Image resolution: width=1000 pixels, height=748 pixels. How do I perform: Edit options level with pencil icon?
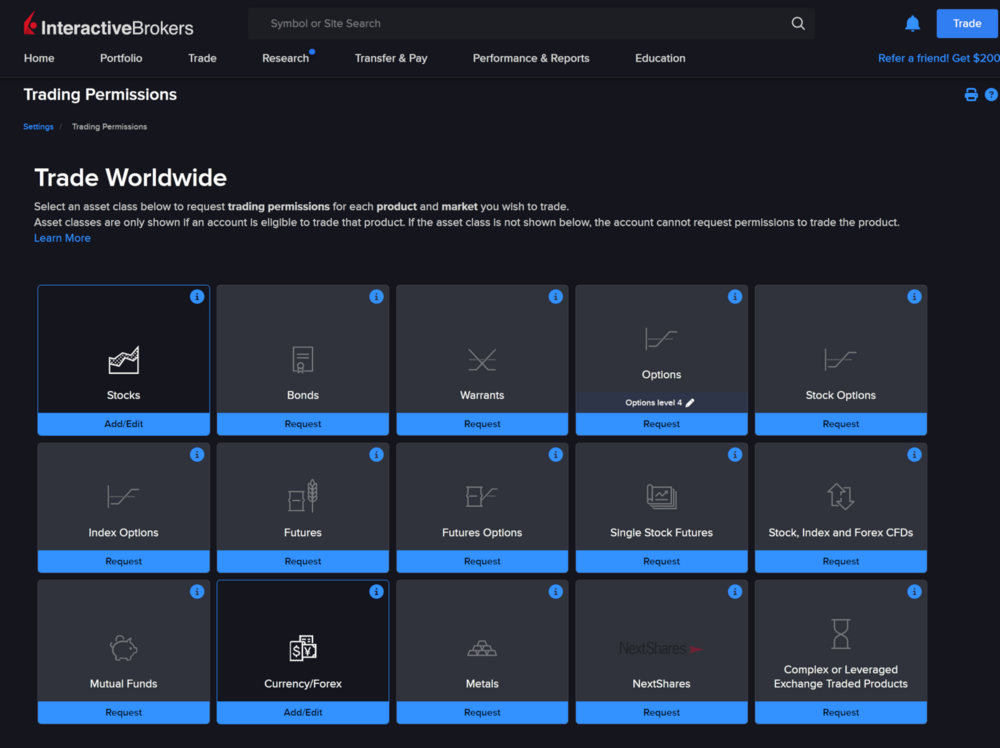(690, 403)
